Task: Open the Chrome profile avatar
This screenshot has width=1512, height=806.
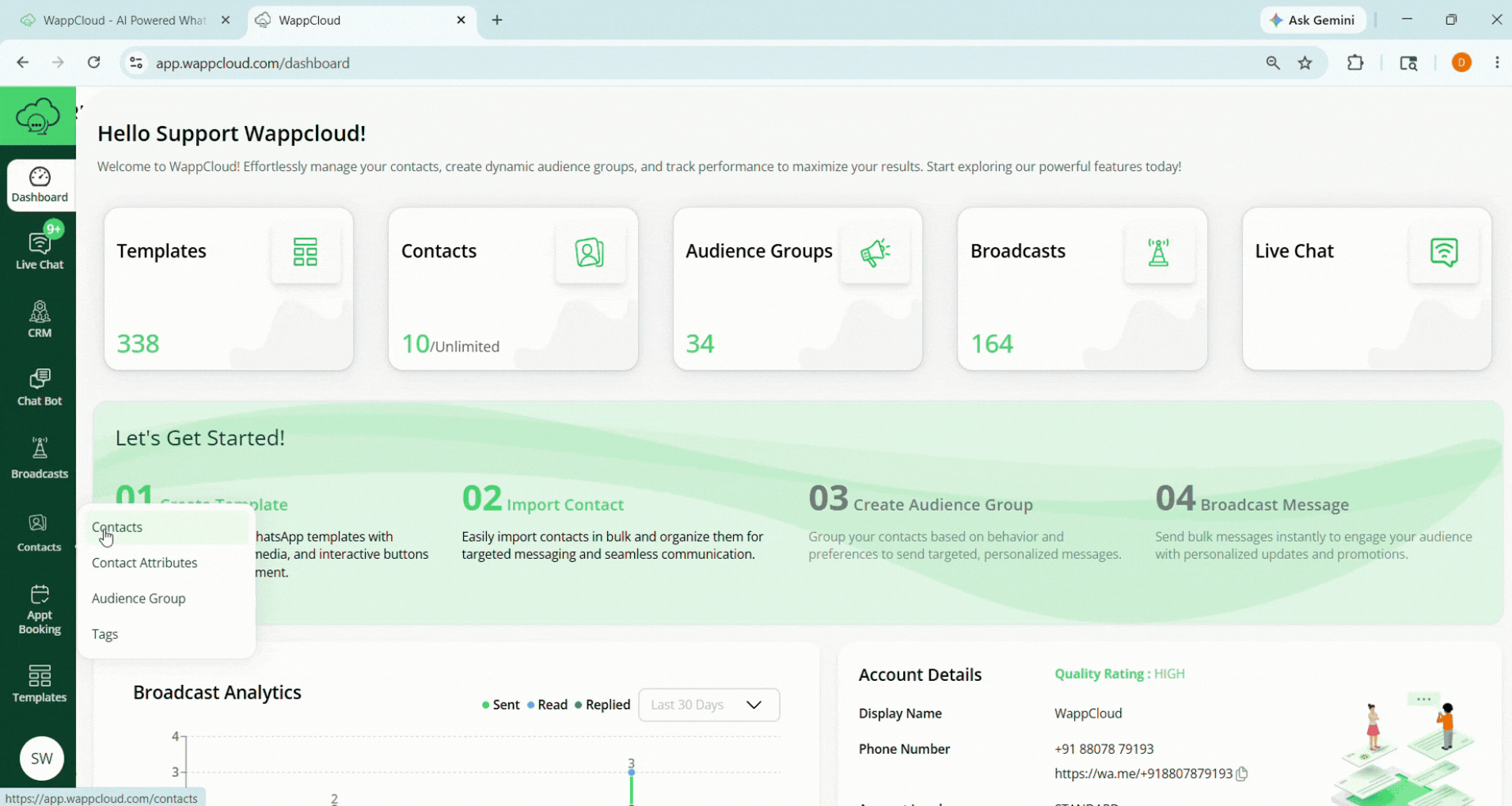Action: [x=1462, y=63]
